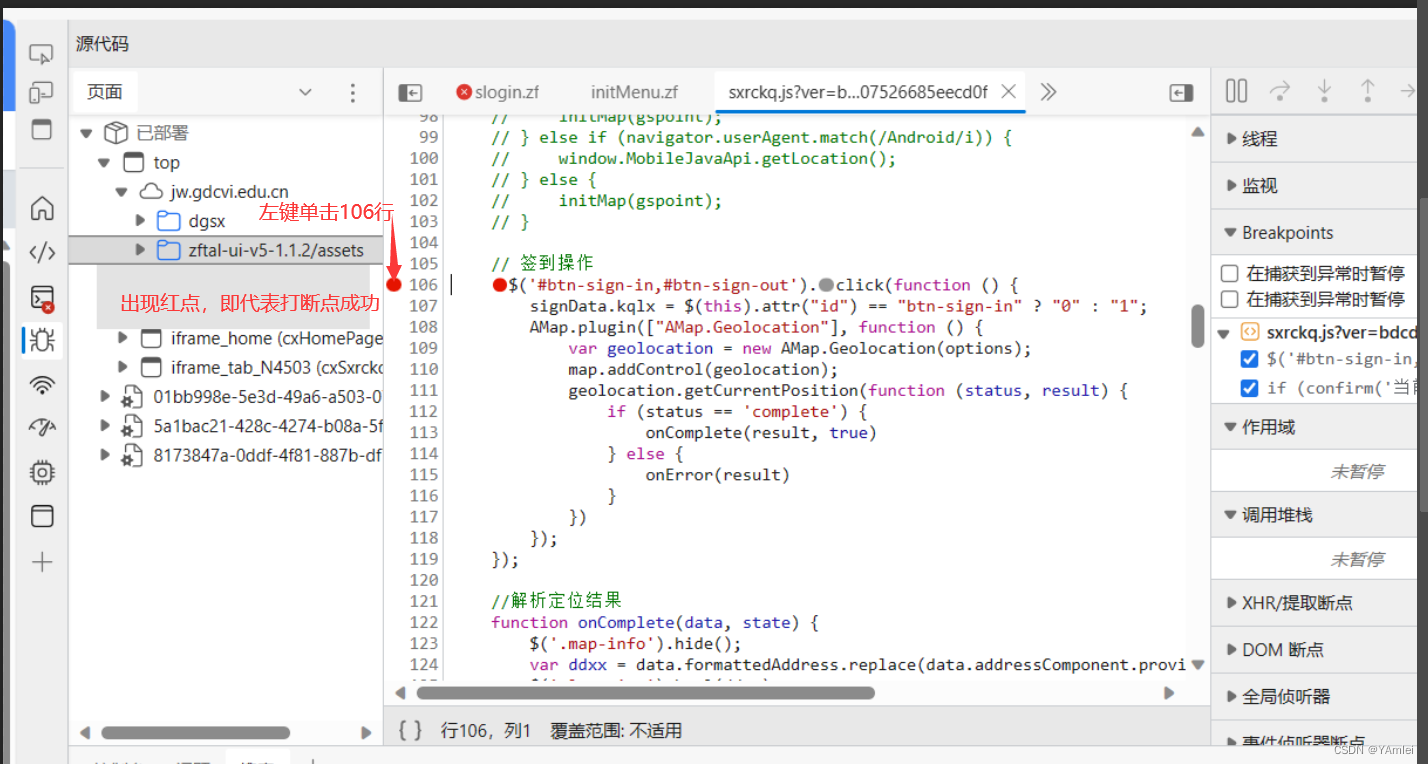Image resolution: width=1428 pixels, height=764 pixels.
Task: Toggle device emulation icon in activity bar
Action: click(x=41, y=92)
